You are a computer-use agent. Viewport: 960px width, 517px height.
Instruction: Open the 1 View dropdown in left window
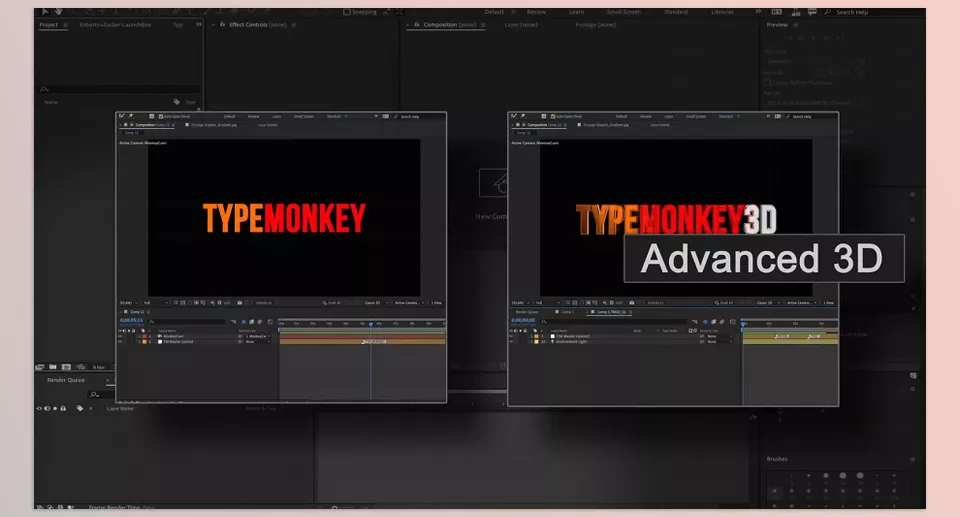(x=437, y=303)
